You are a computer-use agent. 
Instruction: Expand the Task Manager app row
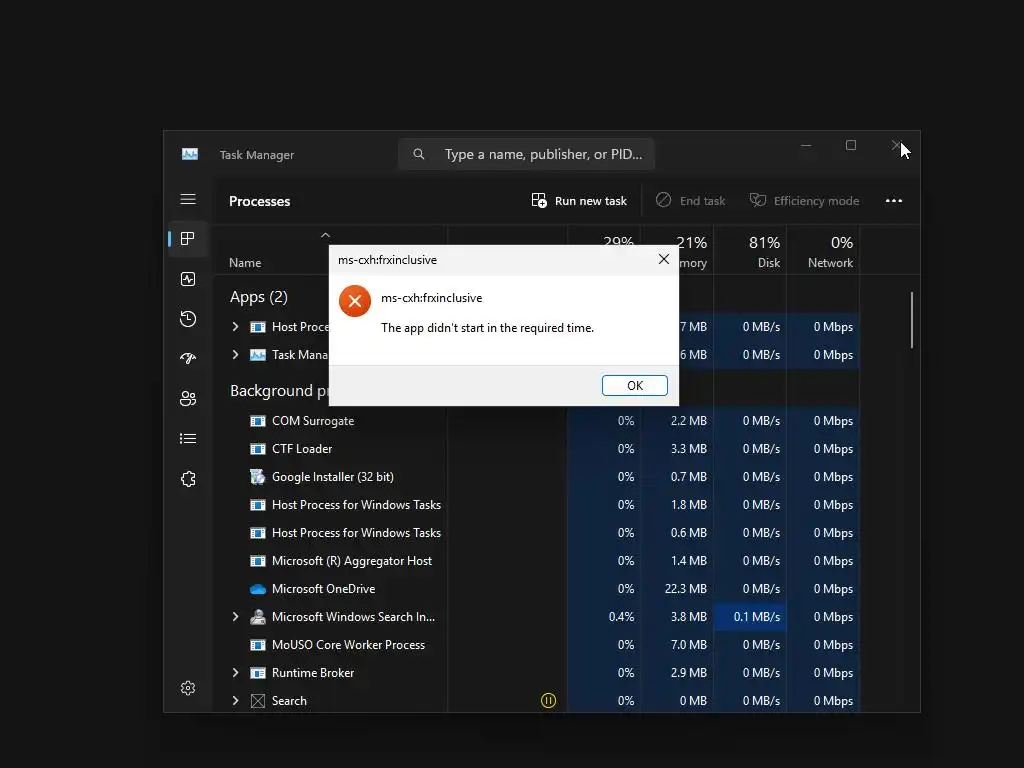[x=235, y=355]
